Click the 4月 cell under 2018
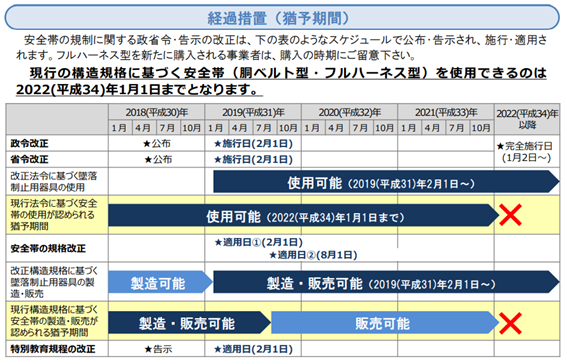The height and width of the screenshot is (364, 567). coord(144,128)
